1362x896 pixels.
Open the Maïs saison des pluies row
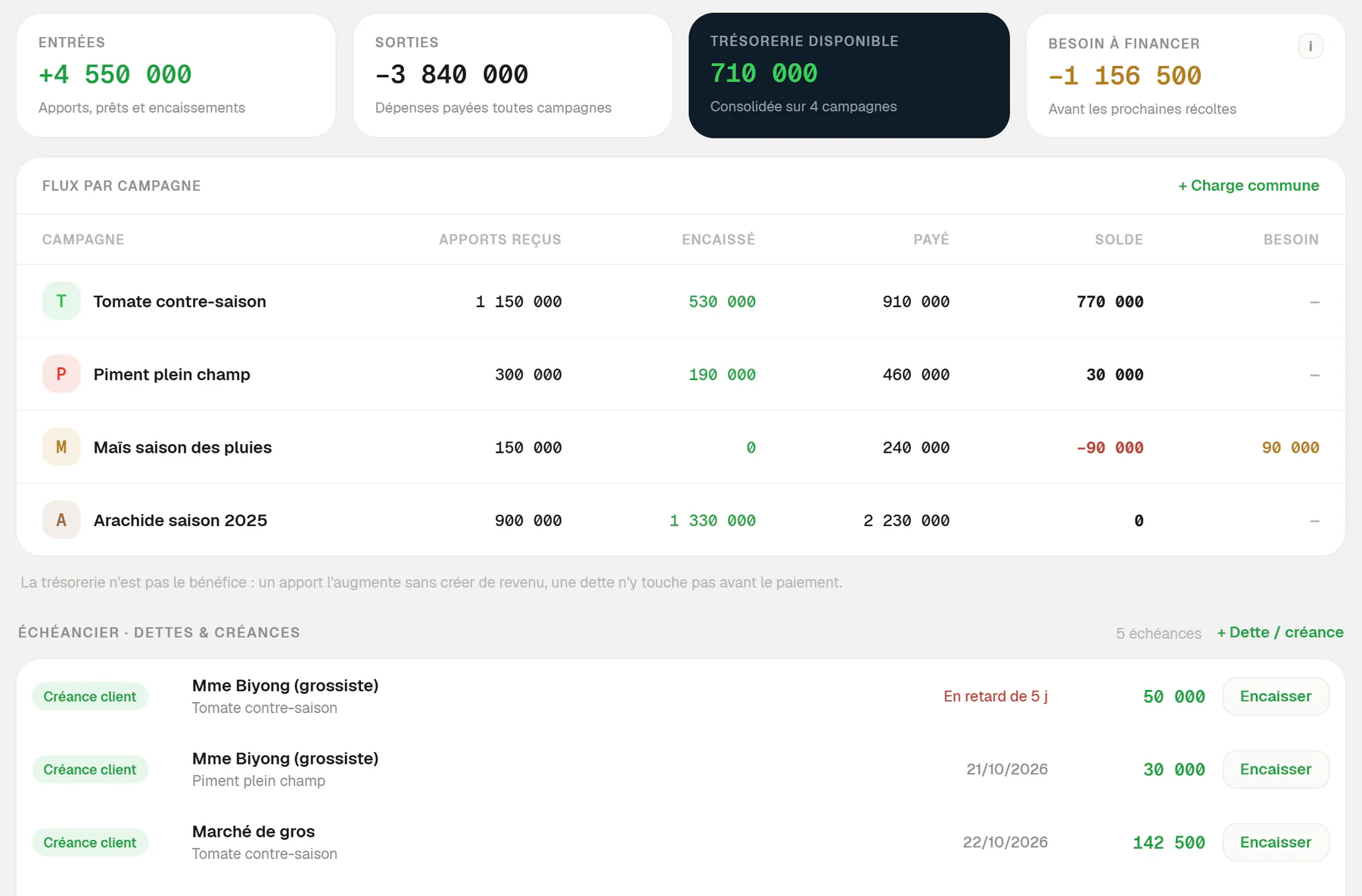[681, 447]
